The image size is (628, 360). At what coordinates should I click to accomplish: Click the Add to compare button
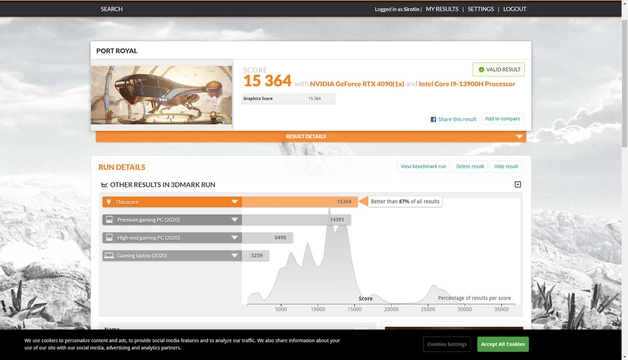(502, 119)
